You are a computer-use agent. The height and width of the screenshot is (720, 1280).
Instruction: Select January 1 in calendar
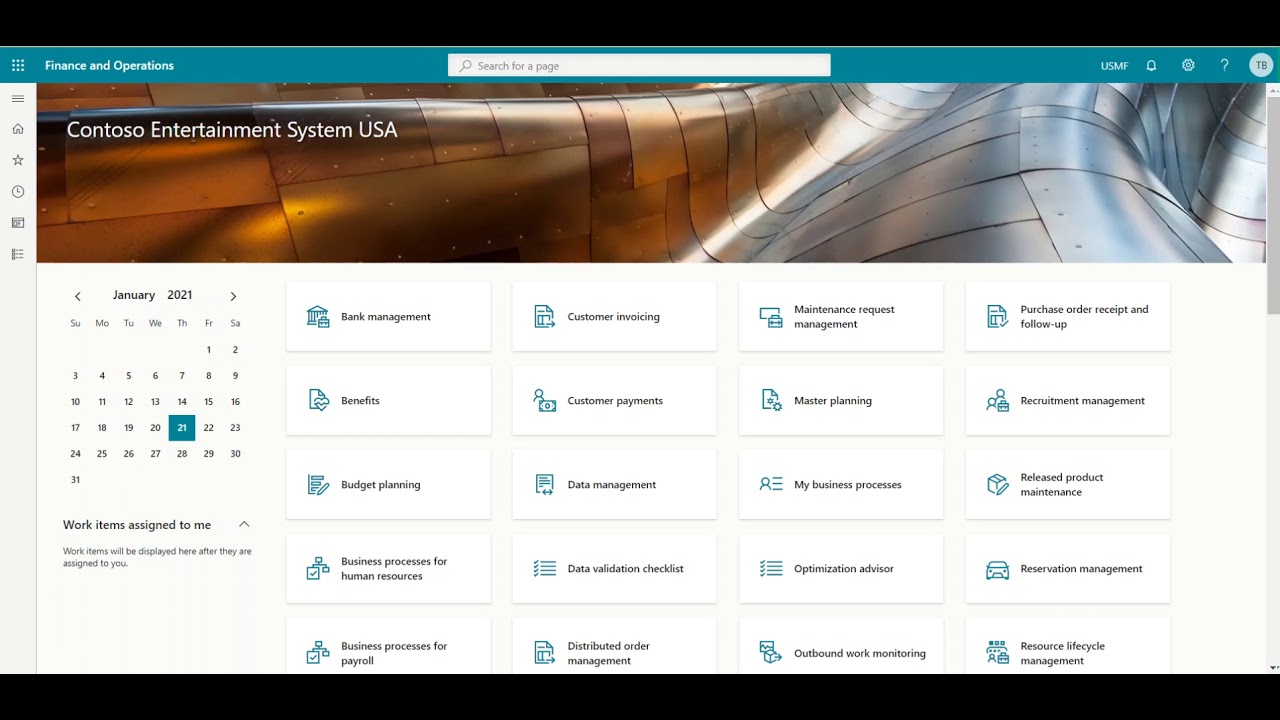click(x=209, y=350)
